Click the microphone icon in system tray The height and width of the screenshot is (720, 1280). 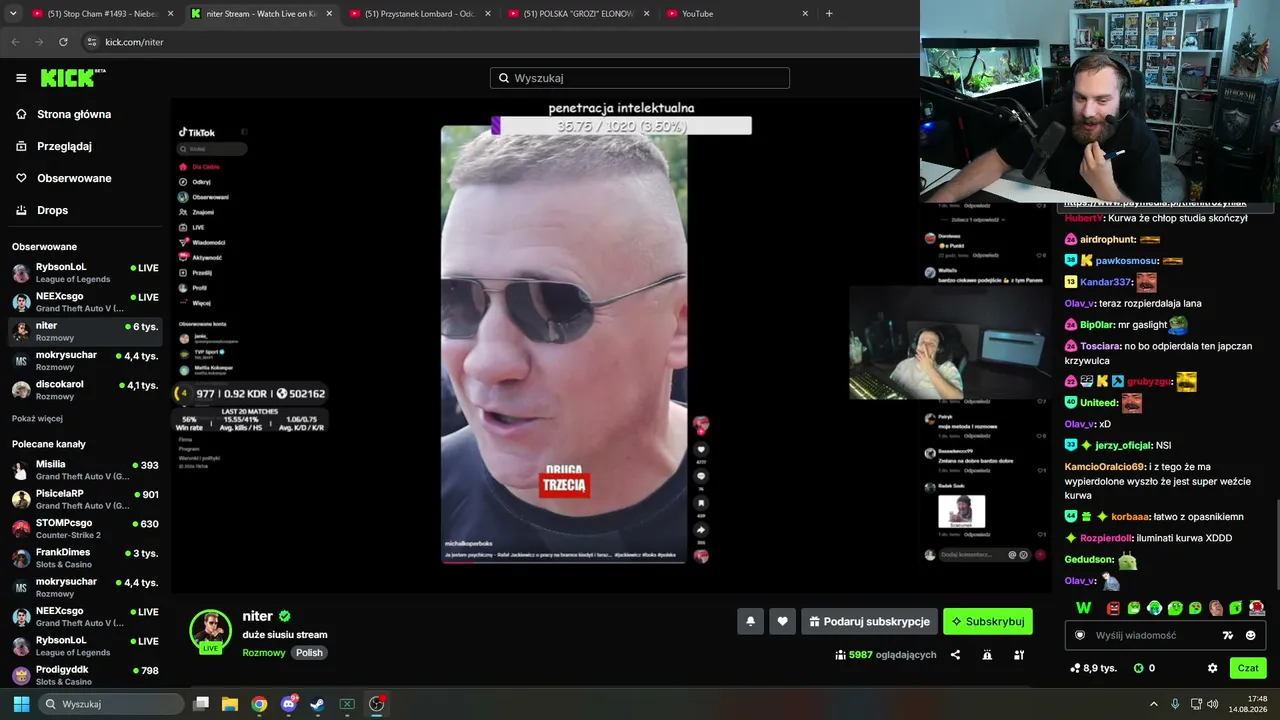pos(1175,704)
